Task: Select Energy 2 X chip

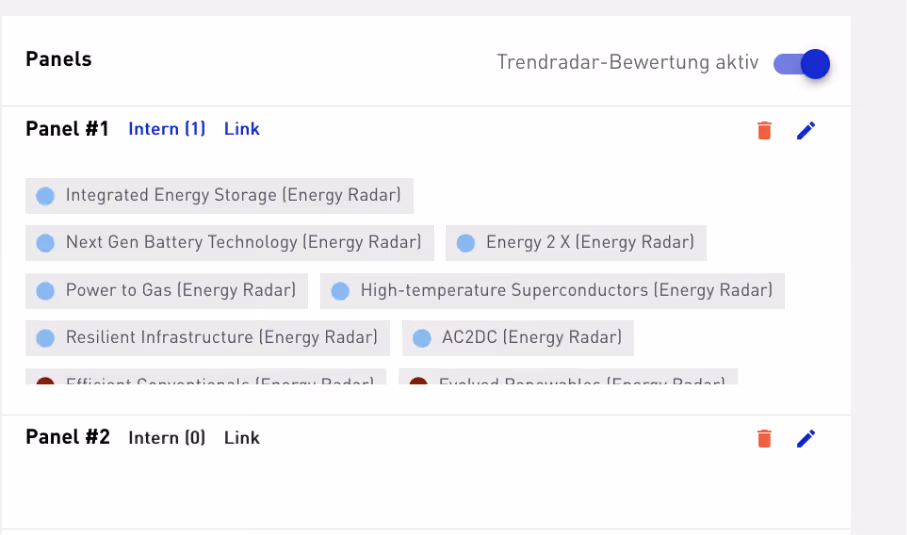Action: pyautogui.click(x=576, y=242)
